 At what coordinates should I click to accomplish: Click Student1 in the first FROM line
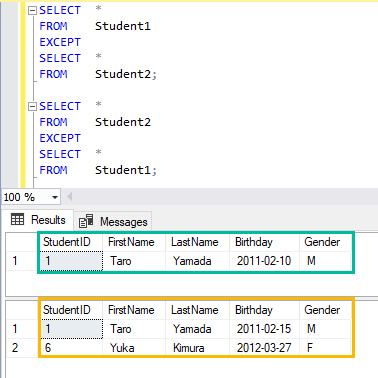click(123, 26)
